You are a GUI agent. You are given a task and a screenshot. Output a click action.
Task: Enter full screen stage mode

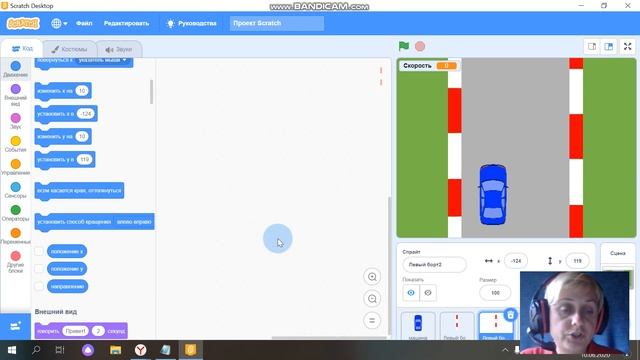(x=628, y=47)
